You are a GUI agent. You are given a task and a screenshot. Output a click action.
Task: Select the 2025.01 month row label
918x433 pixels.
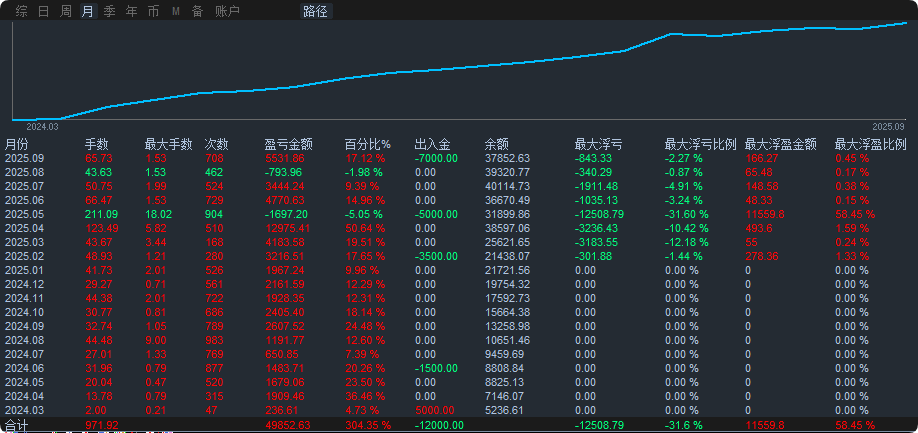(24, 270)
